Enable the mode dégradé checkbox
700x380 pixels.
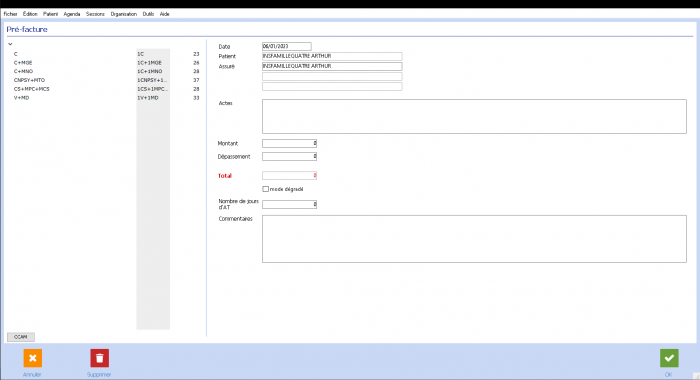pos(266,189)
